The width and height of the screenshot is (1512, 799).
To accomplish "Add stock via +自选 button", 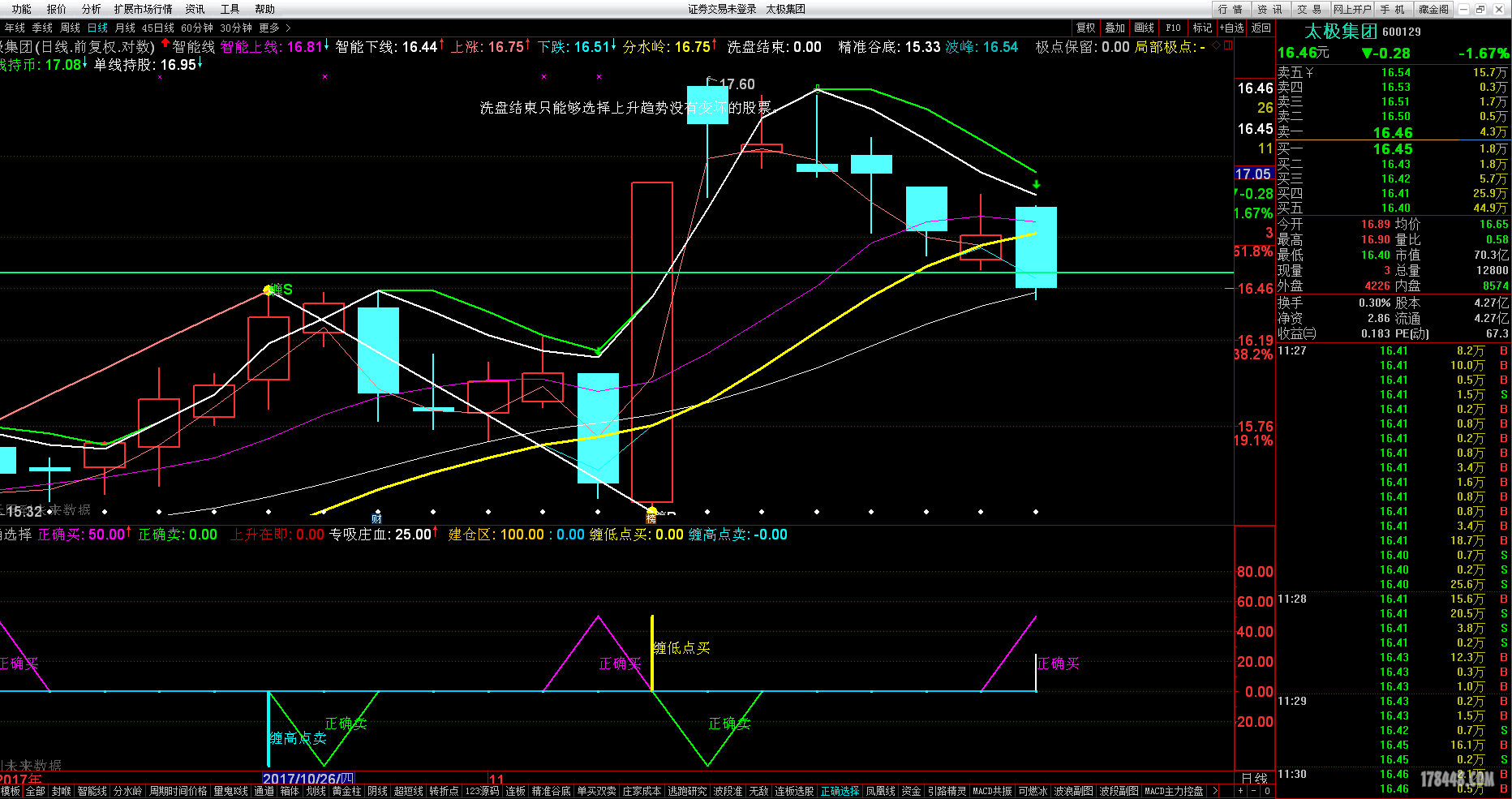I will pyautogui.click(x=1232, y=28).
